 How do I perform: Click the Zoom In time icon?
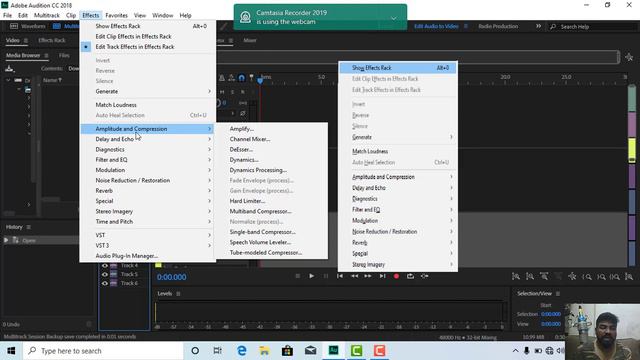(x=544, y=277)
